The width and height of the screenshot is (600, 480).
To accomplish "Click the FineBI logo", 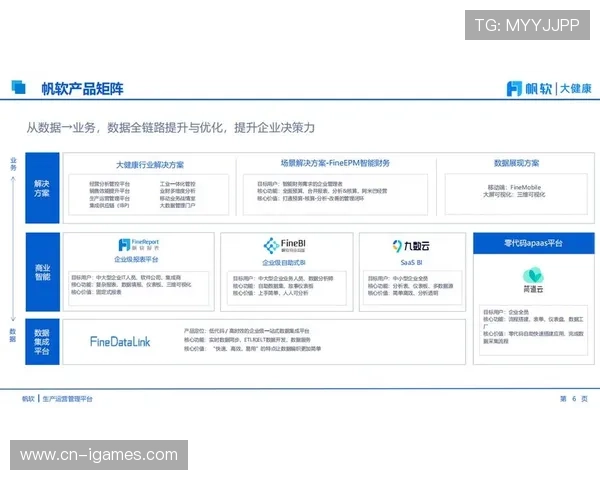I will (x=285, y=245).
